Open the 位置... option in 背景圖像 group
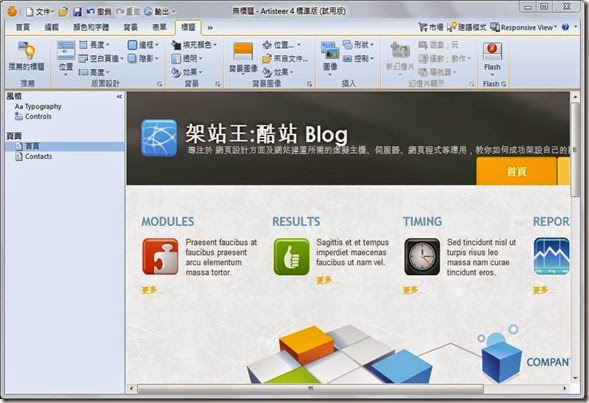 coord(282,45)
